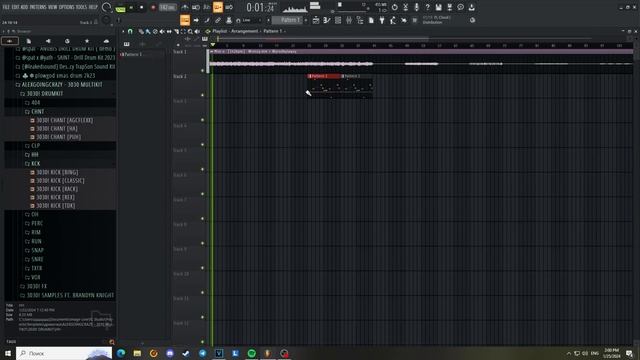
Task: Collapse the KCK folder
Action: click(36, 164)
